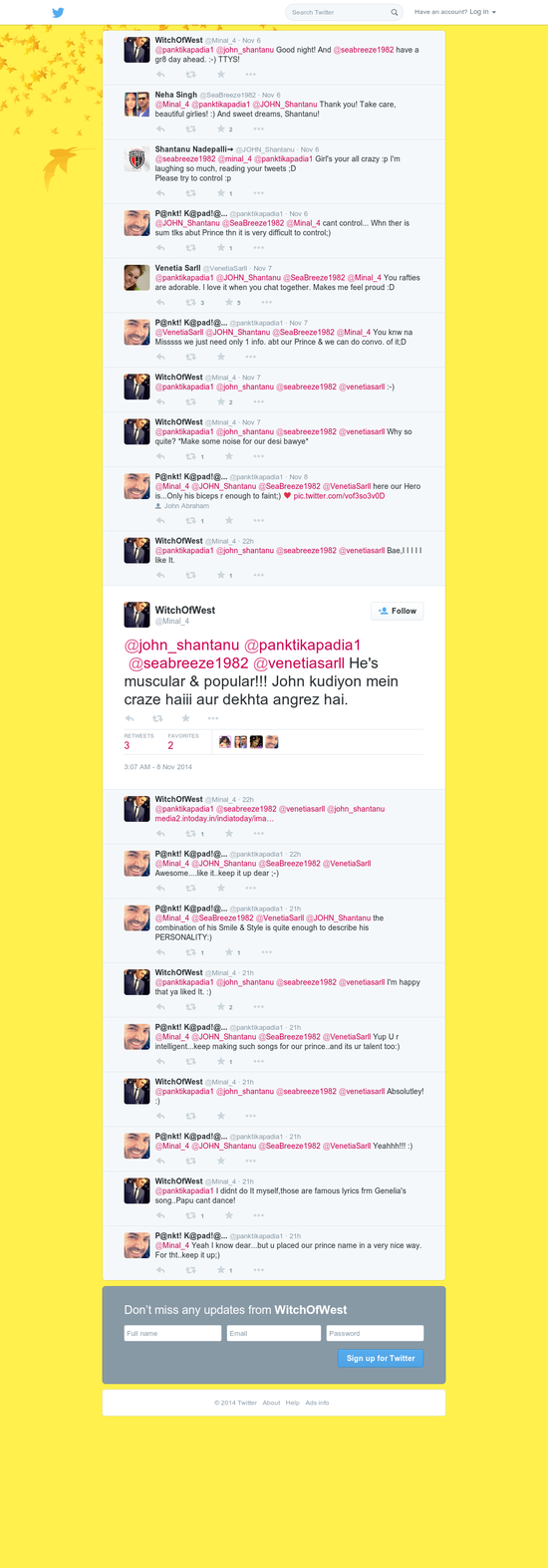548x1568 pixels.
Task: Open the Help footer link
Action: click(x=293, y=1403)
